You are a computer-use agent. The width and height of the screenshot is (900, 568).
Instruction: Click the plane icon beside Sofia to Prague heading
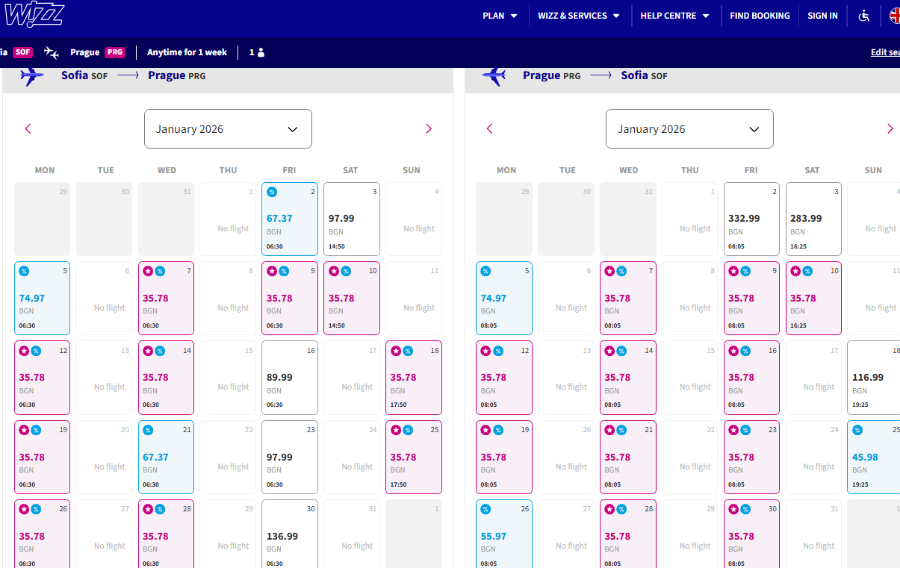tap(32, 76)
